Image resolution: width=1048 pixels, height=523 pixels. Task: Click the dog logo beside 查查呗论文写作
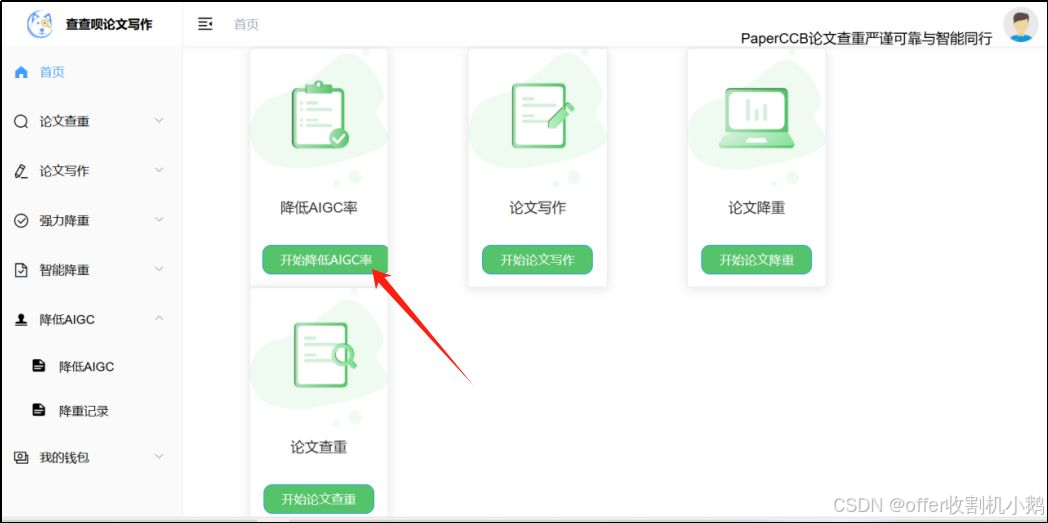39,24
